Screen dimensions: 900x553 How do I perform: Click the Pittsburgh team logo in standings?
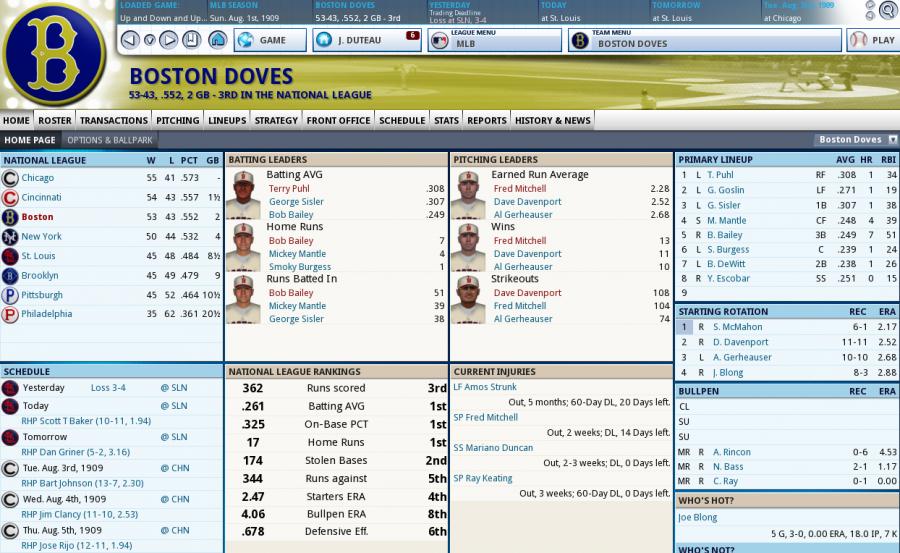(10, 295)
